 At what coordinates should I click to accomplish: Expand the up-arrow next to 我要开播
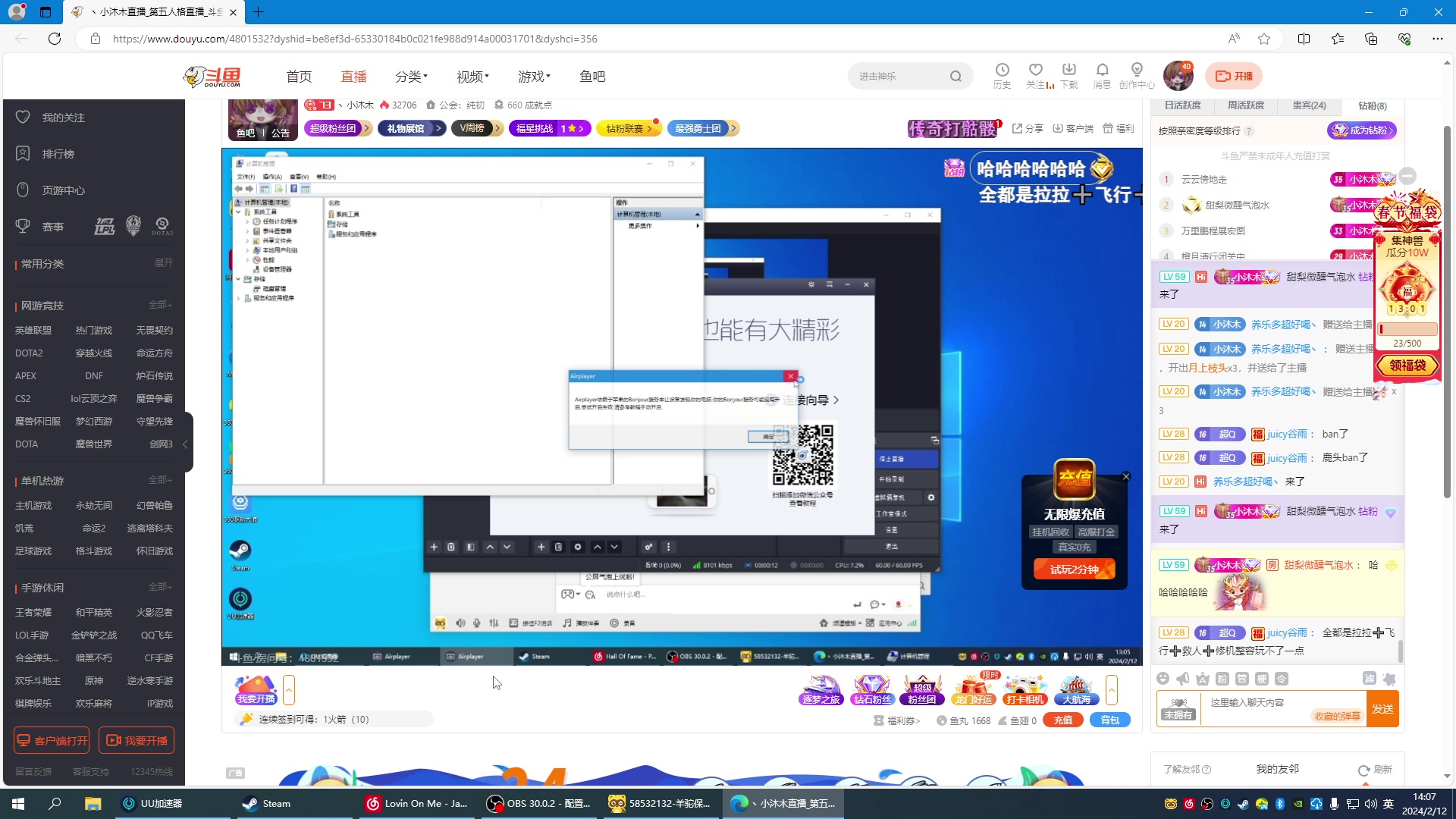coord(288,690)
